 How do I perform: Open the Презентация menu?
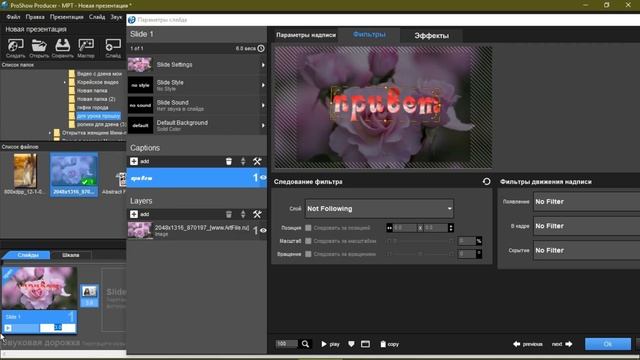(67, 17)
